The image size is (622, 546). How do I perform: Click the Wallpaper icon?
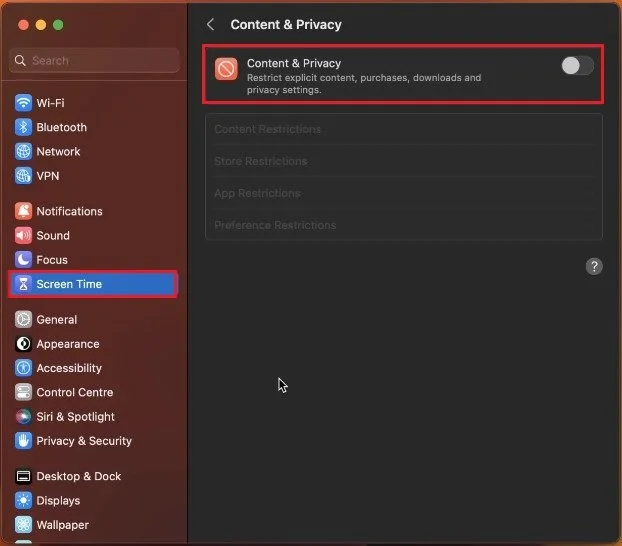point(23,525)
